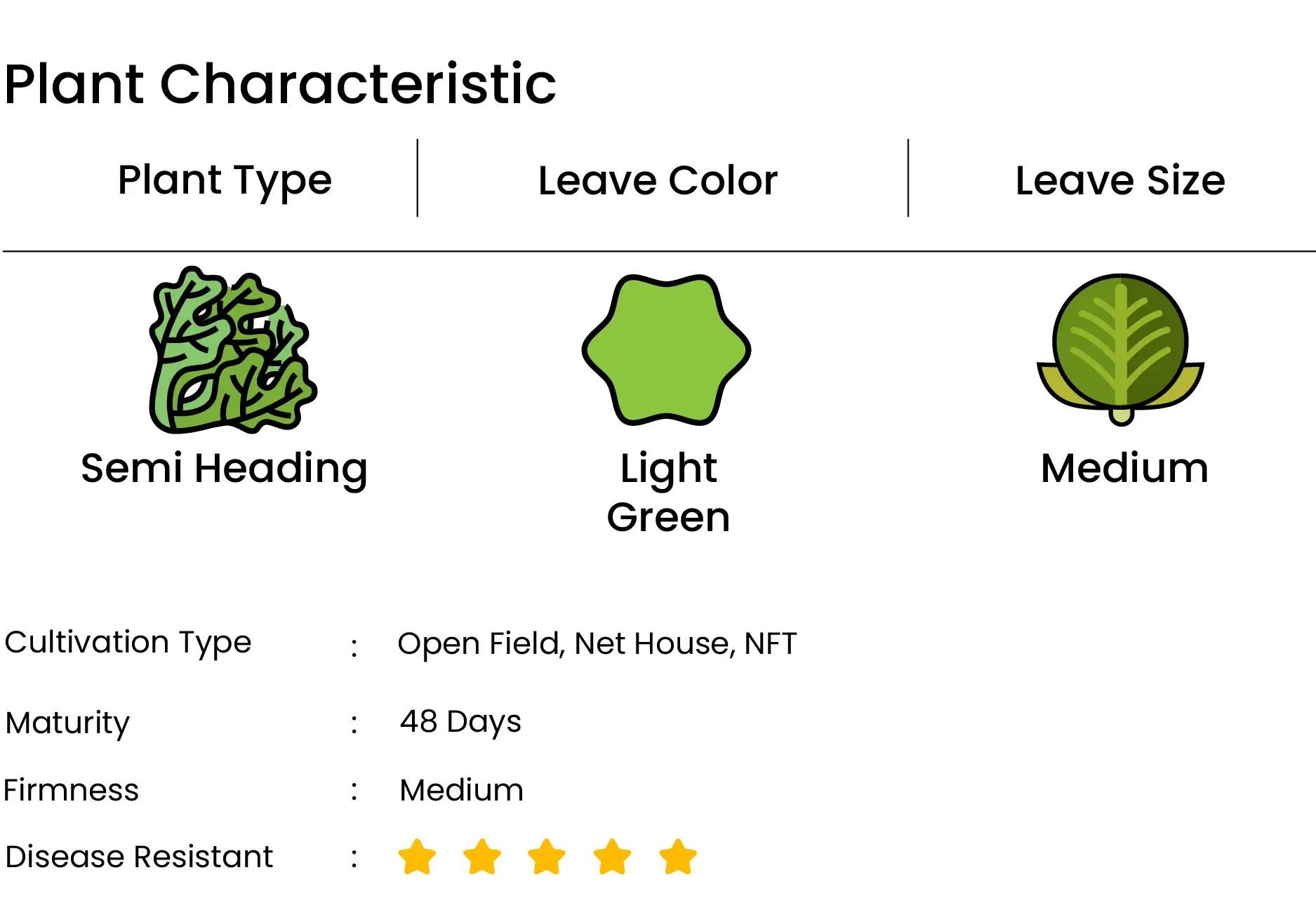Click the fifth disease resistance star

click(x=678, y=857)
